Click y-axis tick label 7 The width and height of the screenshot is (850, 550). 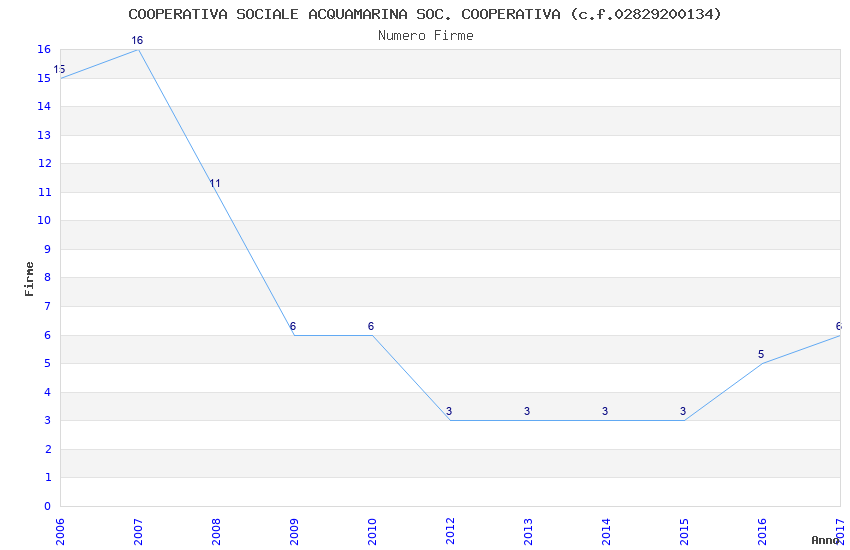tap(48, 306)
